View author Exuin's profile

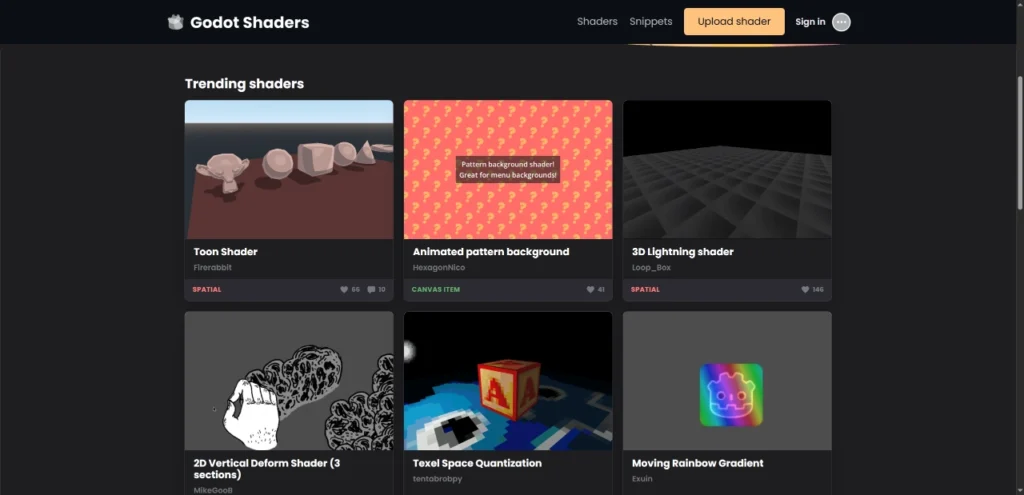coord(642,479)
